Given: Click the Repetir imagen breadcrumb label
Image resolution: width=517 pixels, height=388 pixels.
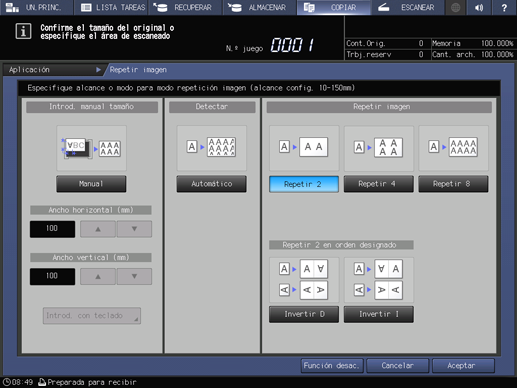Looking at the screenshot, I should point(138,70).
